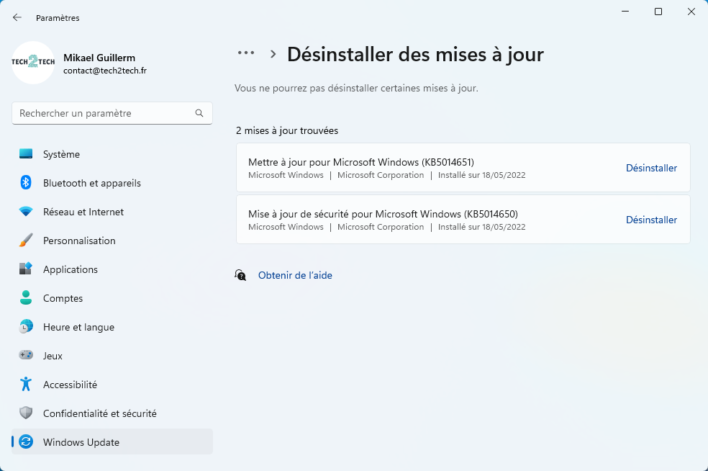Click the breadcrumb chevron arrow
708x471 pixels.
273,54
